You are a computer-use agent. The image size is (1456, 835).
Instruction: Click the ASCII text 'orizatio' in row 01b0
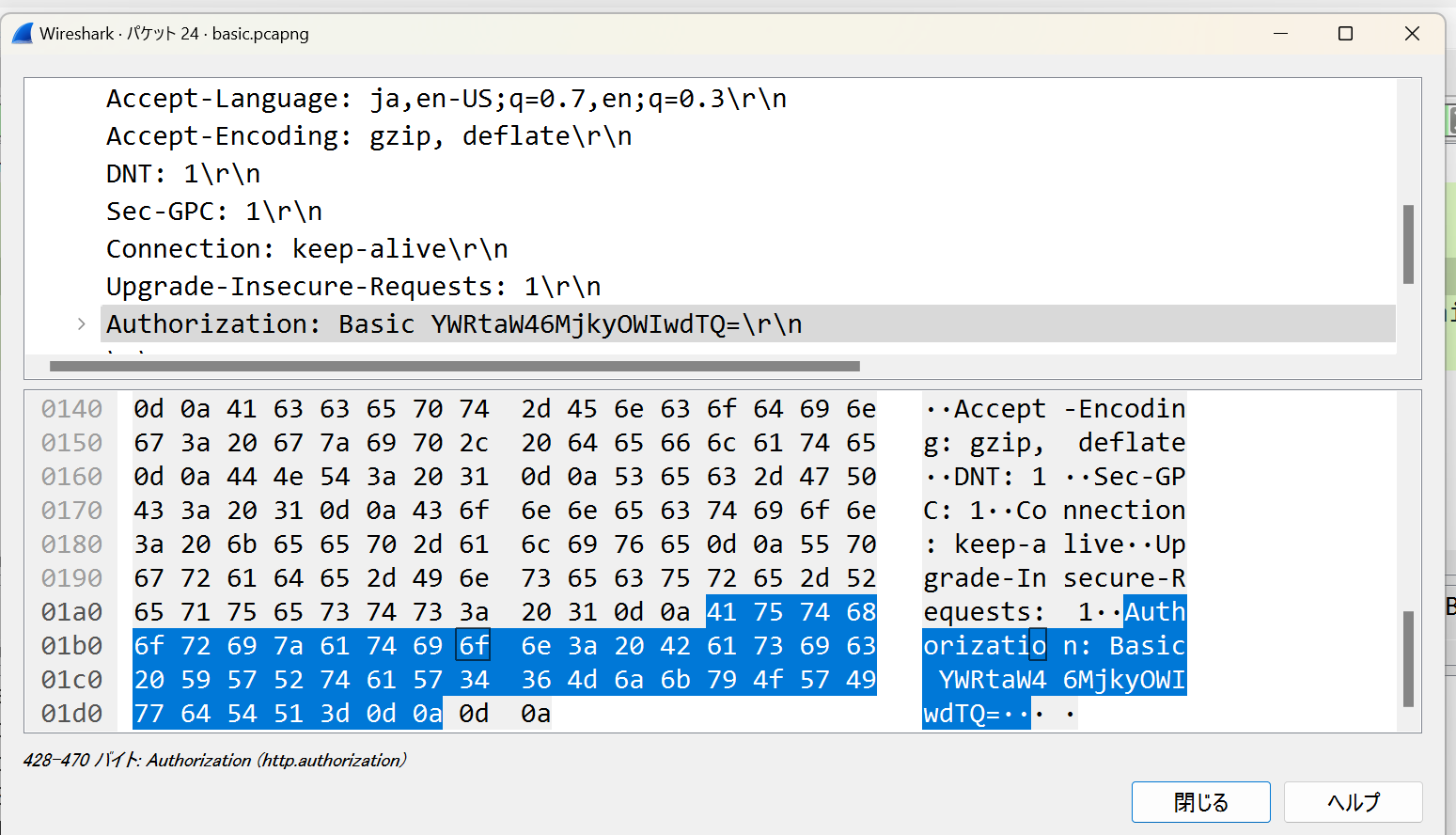(x=984, y=646)
